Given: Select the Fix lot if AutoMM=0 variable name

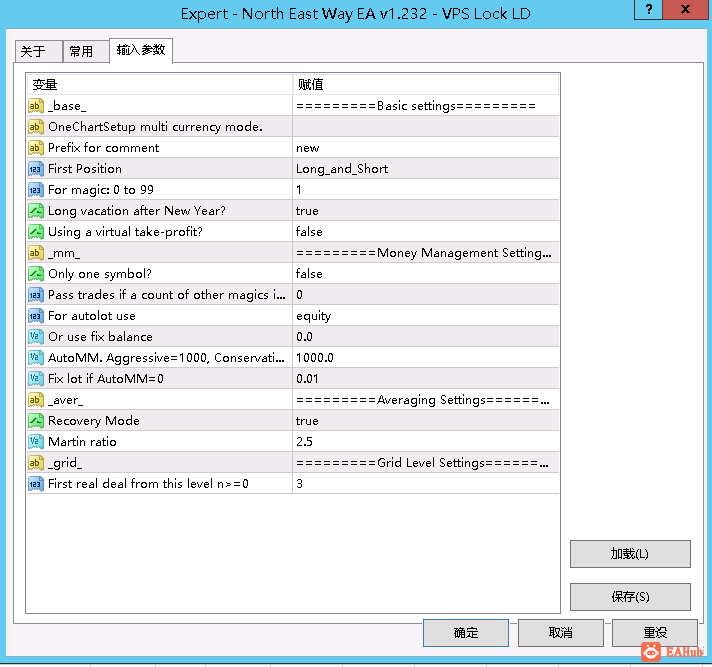Looking at the screenshot, I should pyautogui.click(x=106, y=379).
